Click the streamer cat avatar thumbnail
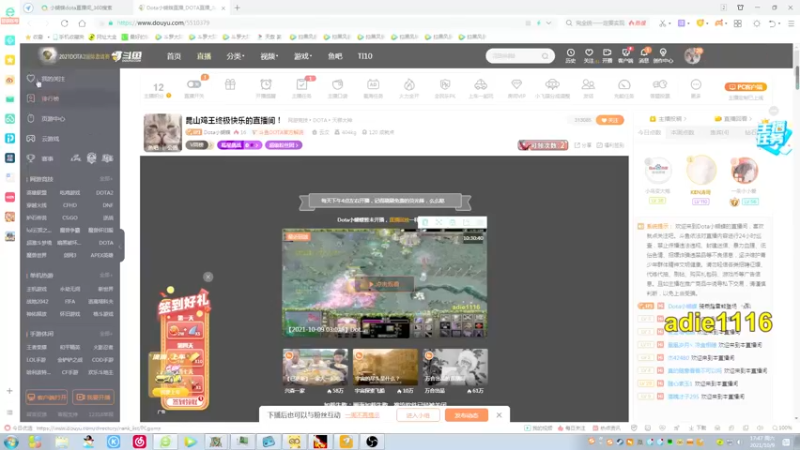The height and width of the screenshot is (450, 800). (x=162, y=133)
